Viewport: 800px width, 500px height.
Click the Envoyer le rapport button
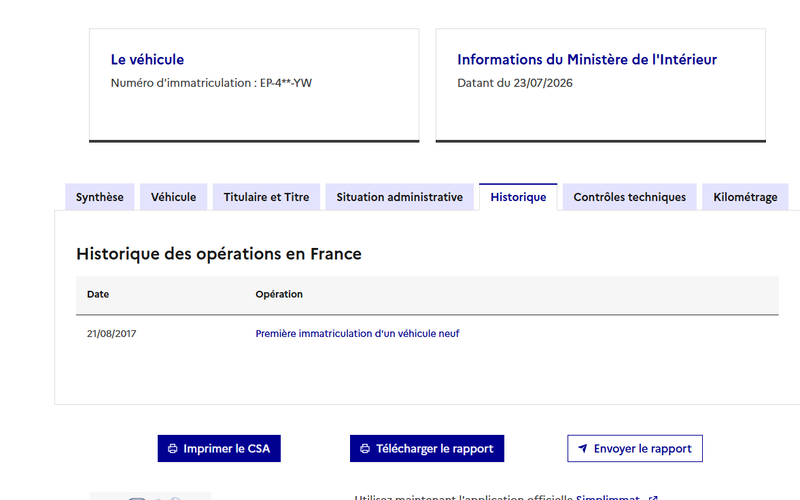click(x=635, y=448)
